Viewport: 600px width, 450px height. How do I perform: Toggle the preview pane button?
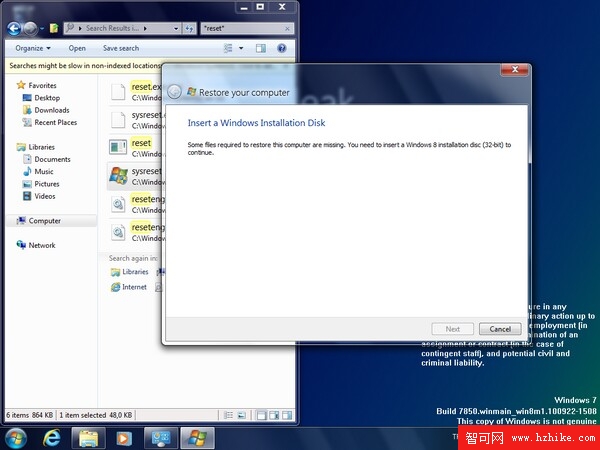[261, 48]
